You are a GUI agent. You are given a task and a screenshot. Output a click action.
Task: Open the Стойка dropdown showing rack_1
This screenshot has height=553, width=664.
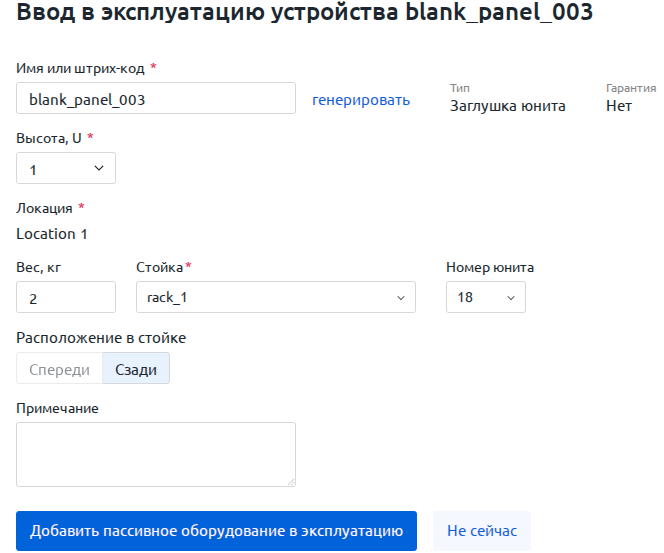[276, 297]
